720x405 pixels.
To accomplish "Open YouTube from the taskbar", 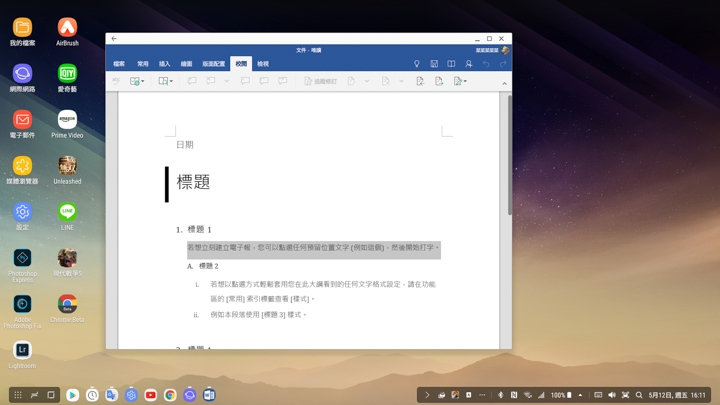I will tap(151, 395).
